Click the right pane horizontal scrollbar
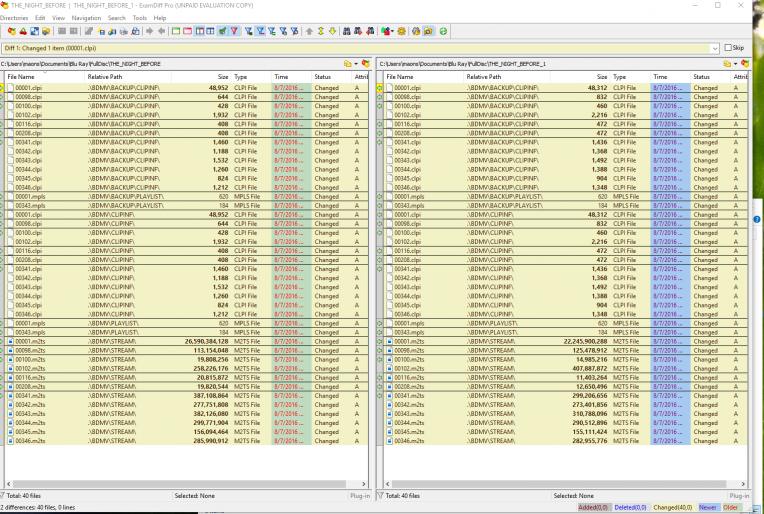The width and height of the screenshot is (764, 514). [559, 484]
